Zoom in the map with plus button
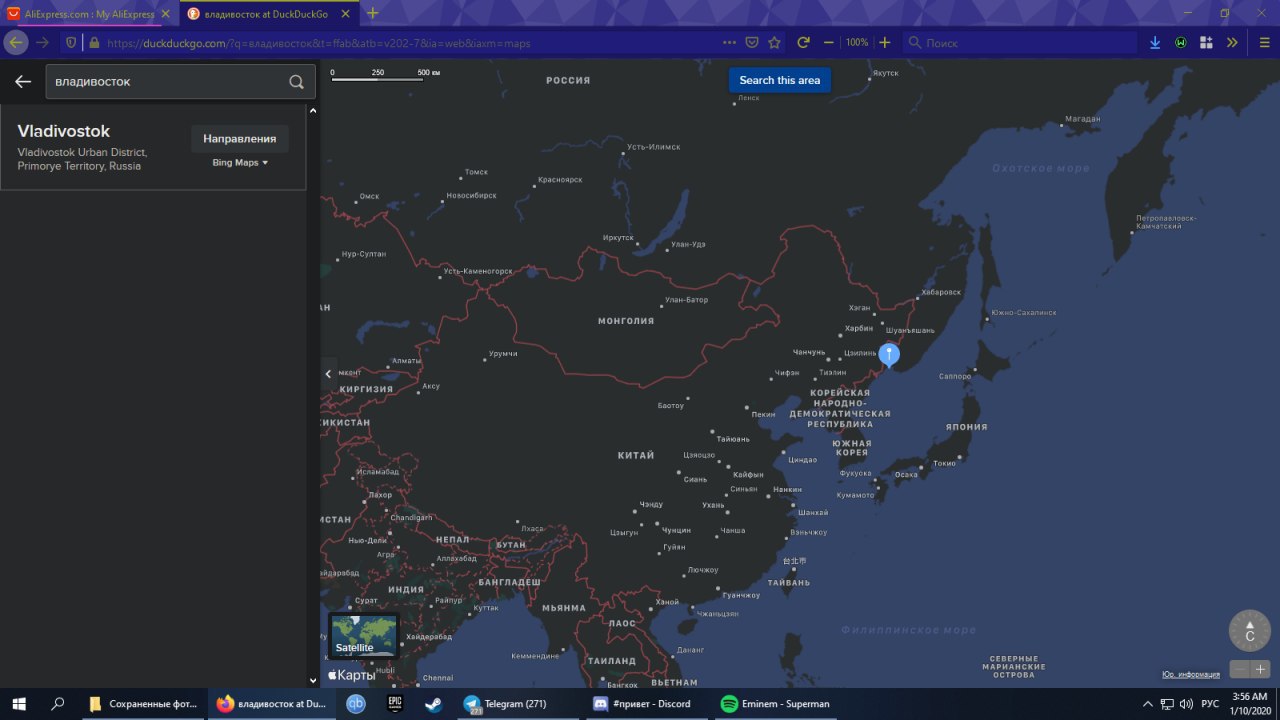Viewport: 1280px width, 720px height. tap(1260, 670)
